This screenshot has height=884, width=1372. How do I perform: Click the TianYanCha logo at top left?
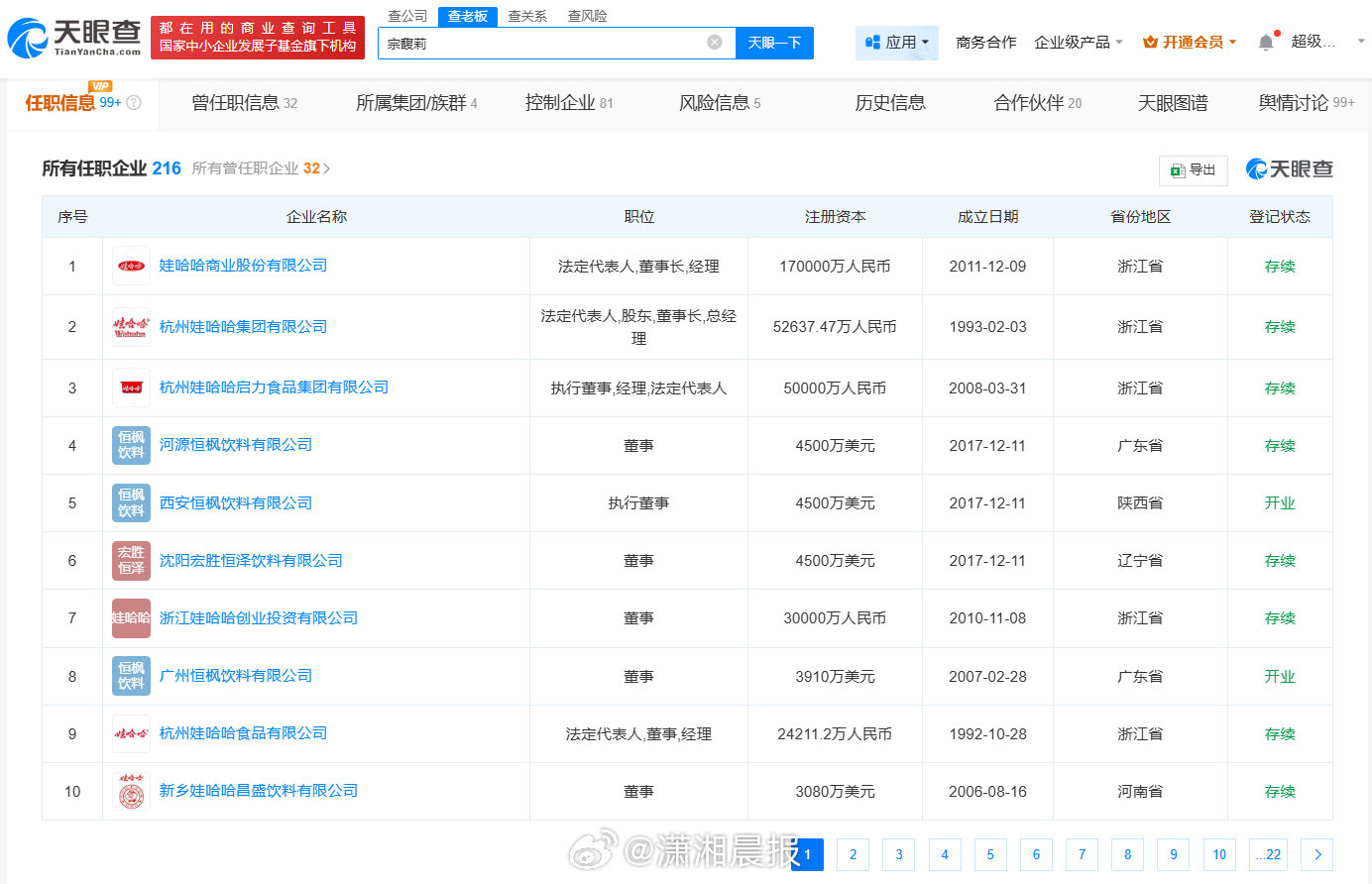tap(74, 38)
